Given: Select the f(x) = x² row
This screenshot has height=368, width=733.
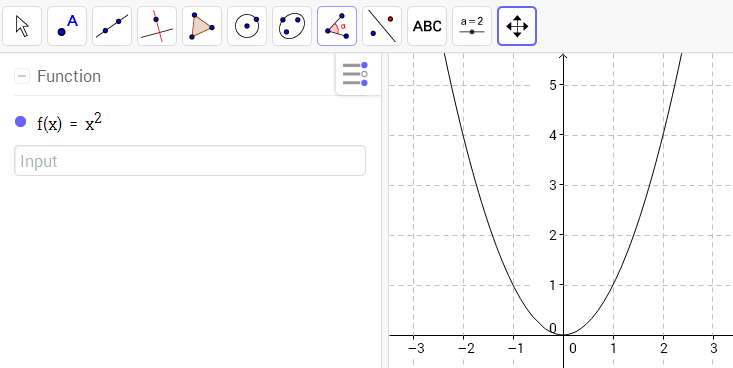Looking at the screenshot, I should pyautogui.click(x=191, y=123).
